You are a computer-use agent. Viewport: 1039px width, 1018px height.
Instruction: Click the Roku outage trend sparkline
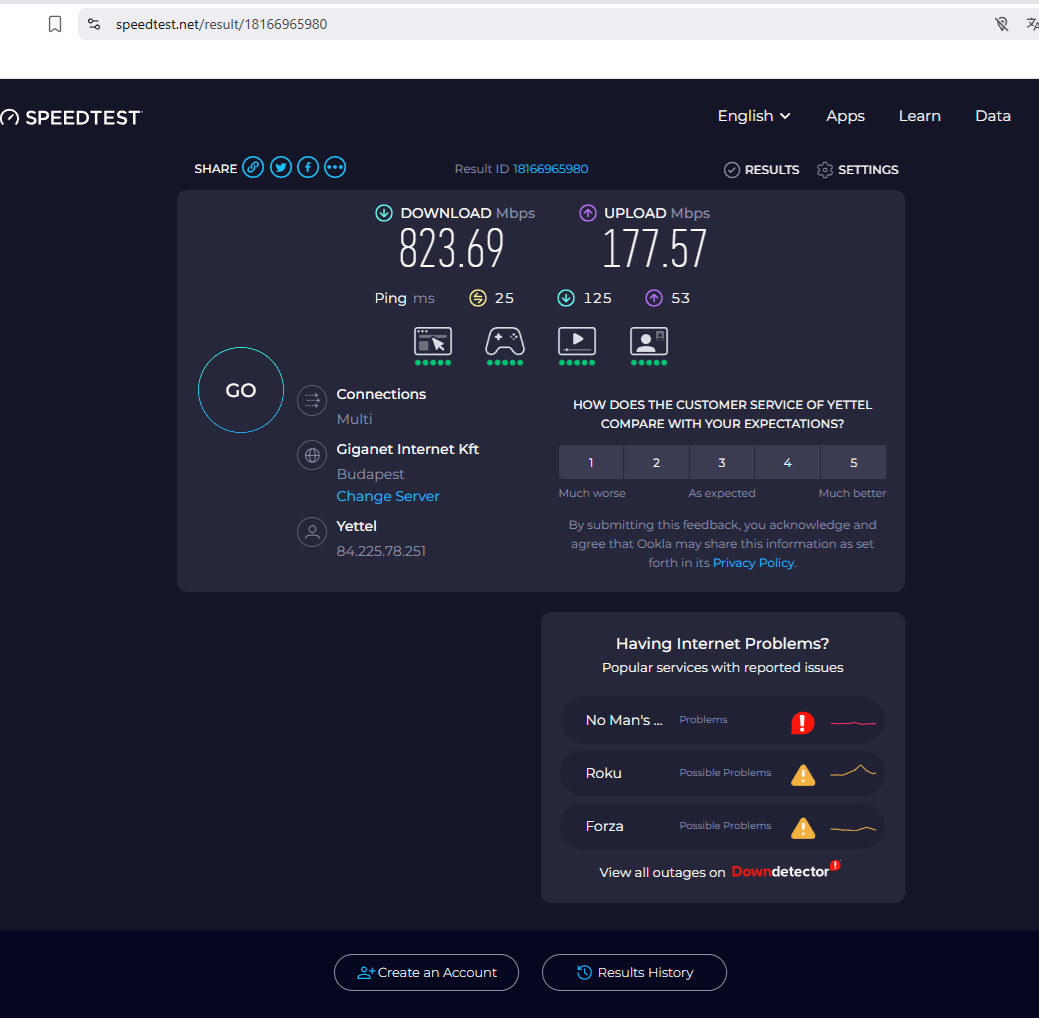853,771
